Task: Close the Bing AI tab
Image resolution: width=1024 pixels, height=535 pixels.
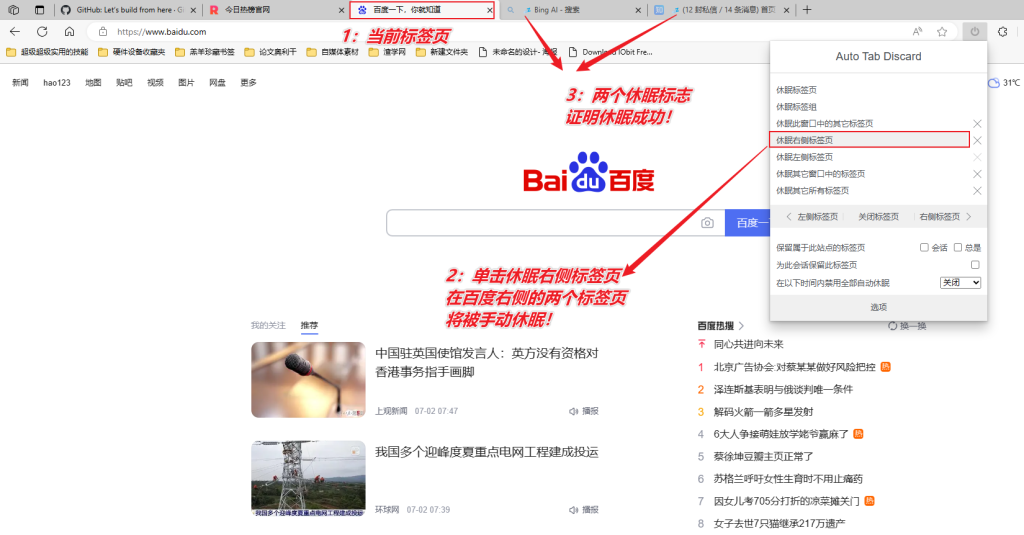Action: click(x=638, y=10)
